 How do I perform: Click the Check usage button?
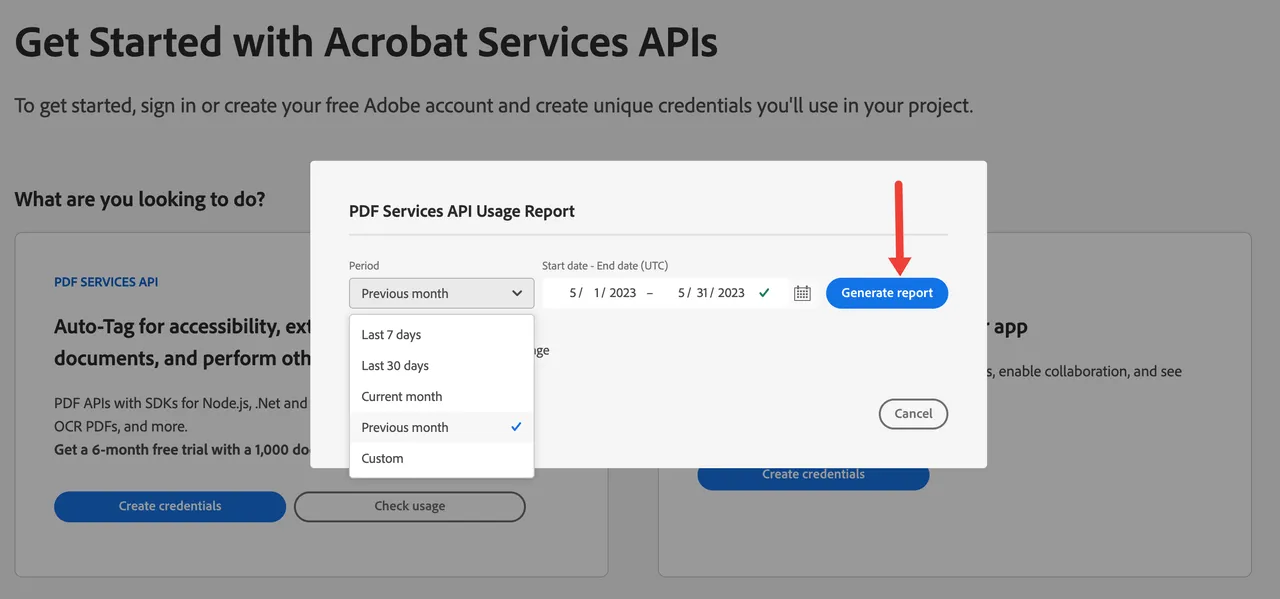click(410, 506)
